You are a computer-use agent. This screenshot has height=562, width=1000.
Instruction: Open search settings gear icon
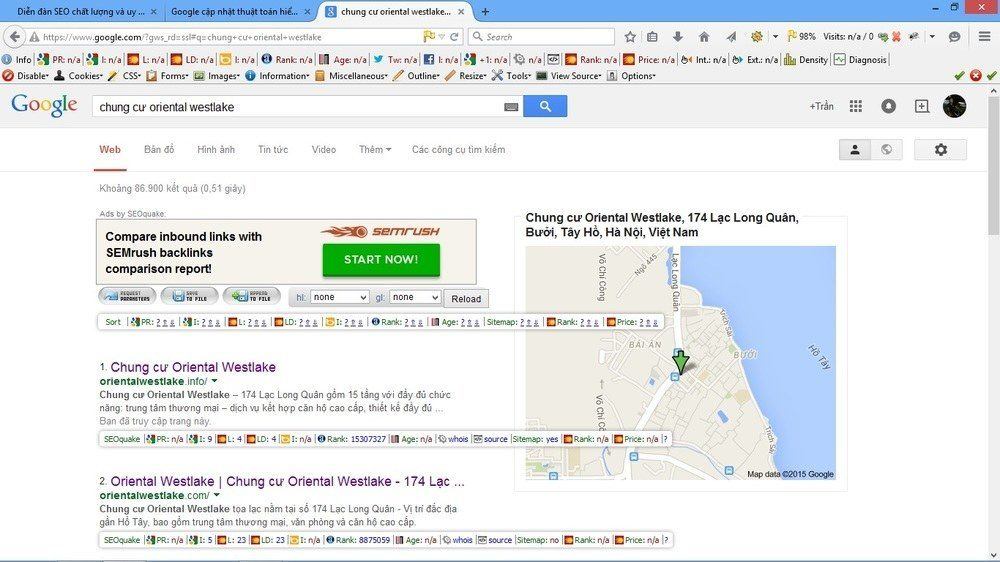click(941, 149)
